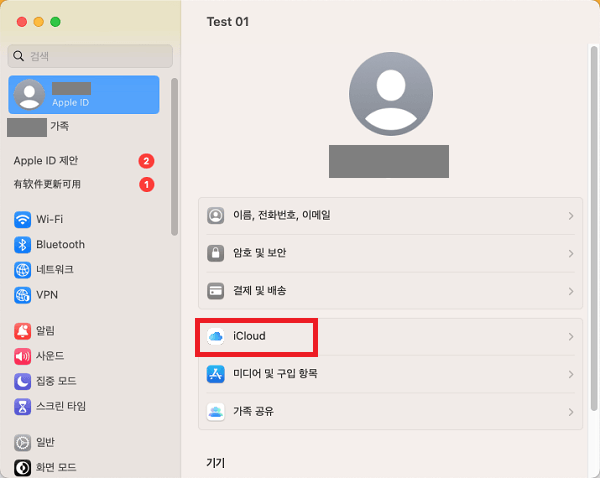
Task: Click the search magnifier icon
Action: (18, 56)
